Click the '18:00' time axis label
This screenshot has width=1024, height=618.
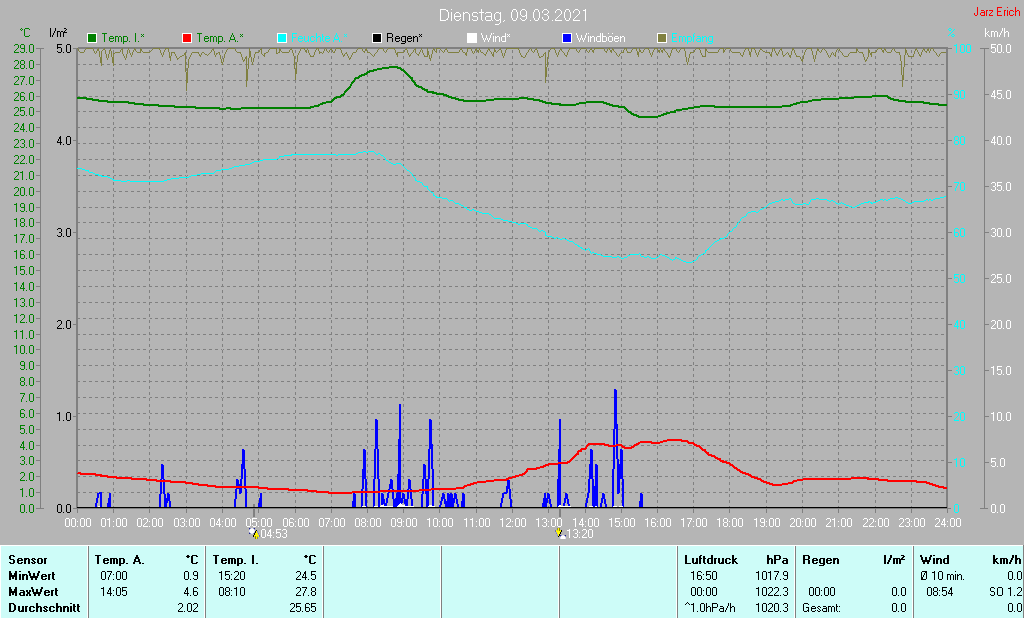coord(729,523)
